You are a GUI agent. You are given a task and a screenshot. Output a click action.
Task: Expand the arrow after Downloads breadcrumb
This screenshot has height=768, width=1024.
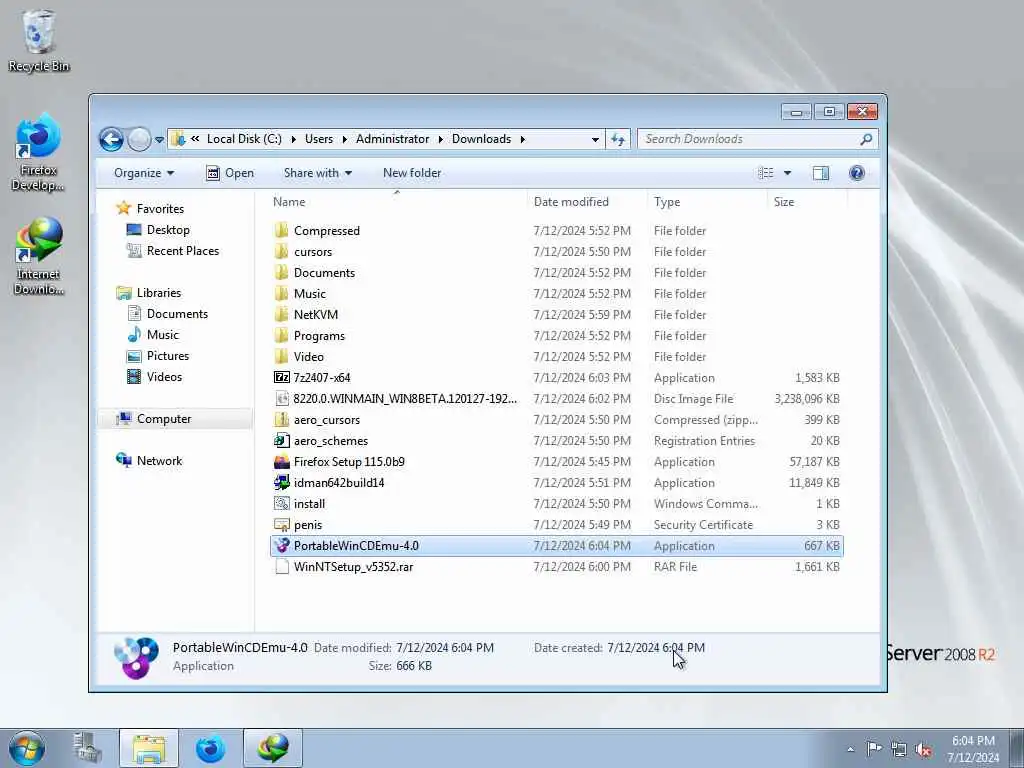coord(522,139)
